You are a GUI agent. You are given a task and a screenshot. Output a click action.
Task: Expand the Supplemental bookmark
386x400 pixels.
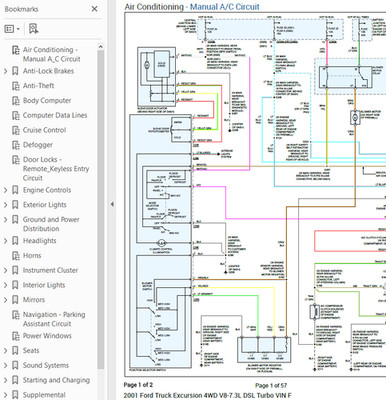click(5, 395)
